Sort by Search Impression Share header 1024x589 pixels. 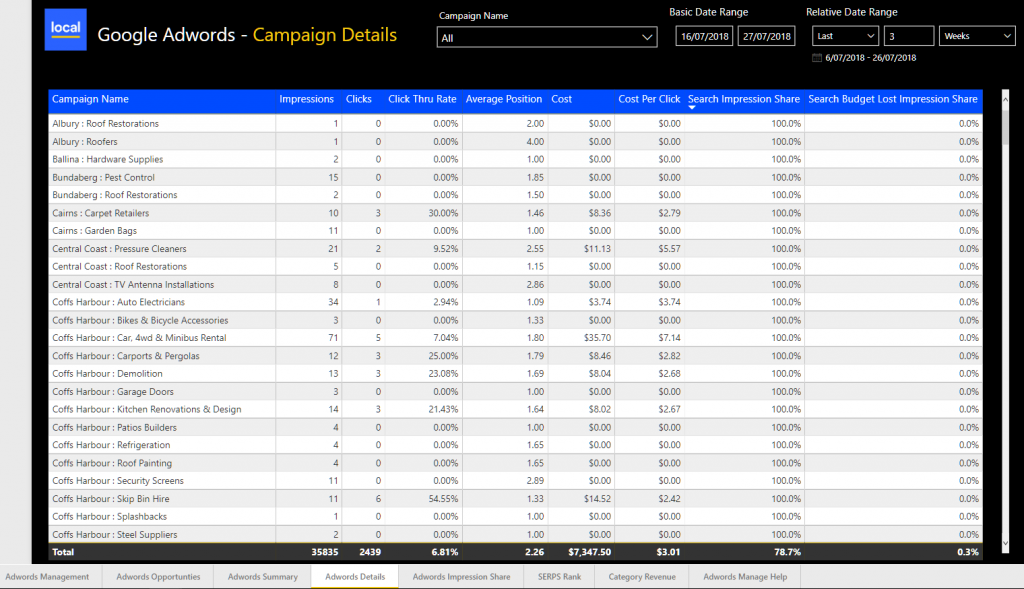pyautogui.click(x=744, y=99)
